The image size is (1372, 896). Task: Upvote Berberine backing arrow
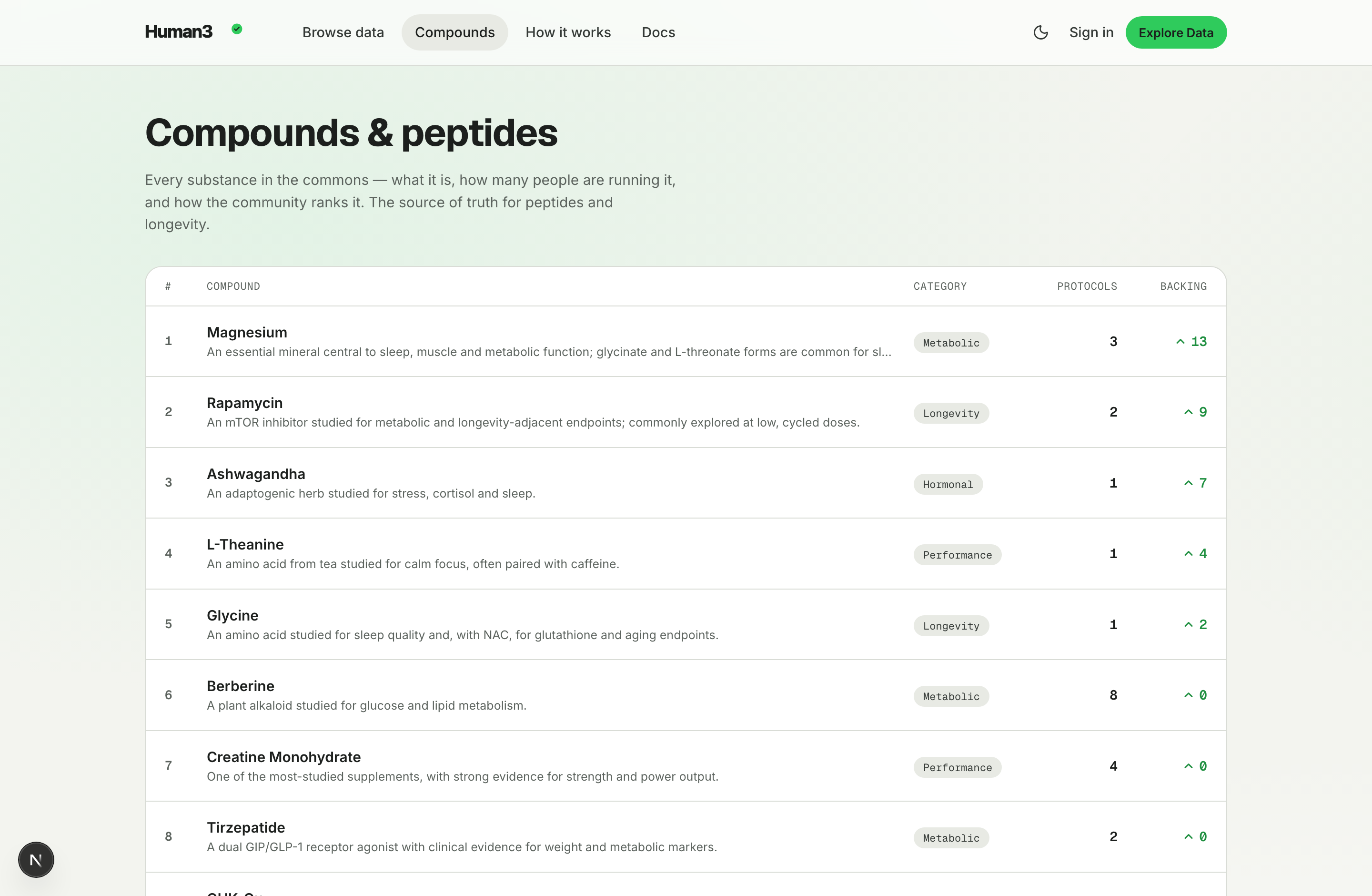(1188, 695)
